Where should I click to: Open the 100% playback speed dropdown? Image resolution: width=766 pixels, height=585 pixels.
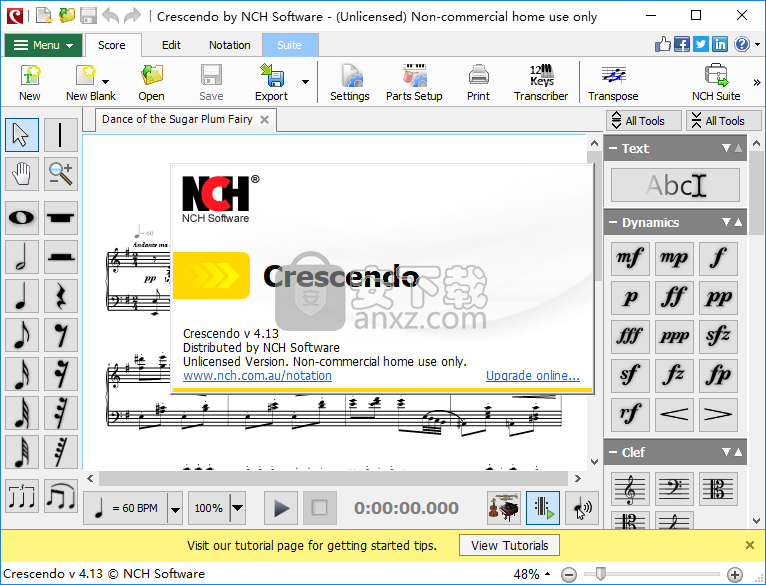click(237, 508)
